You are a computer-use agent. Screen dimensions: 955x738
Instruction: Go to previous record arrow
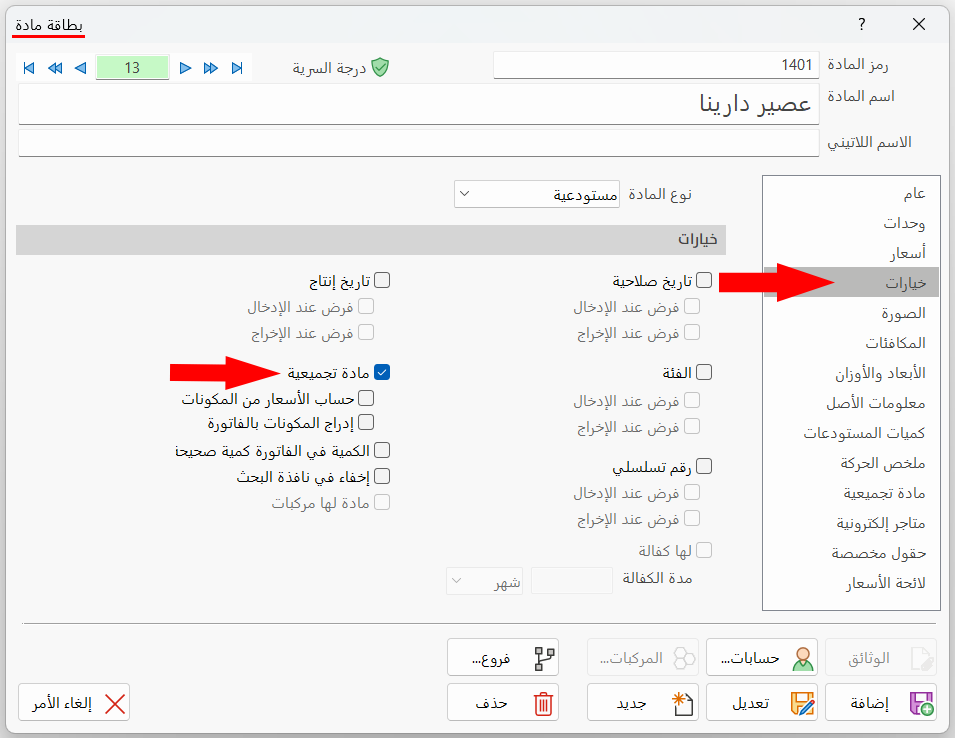(80, 68)
